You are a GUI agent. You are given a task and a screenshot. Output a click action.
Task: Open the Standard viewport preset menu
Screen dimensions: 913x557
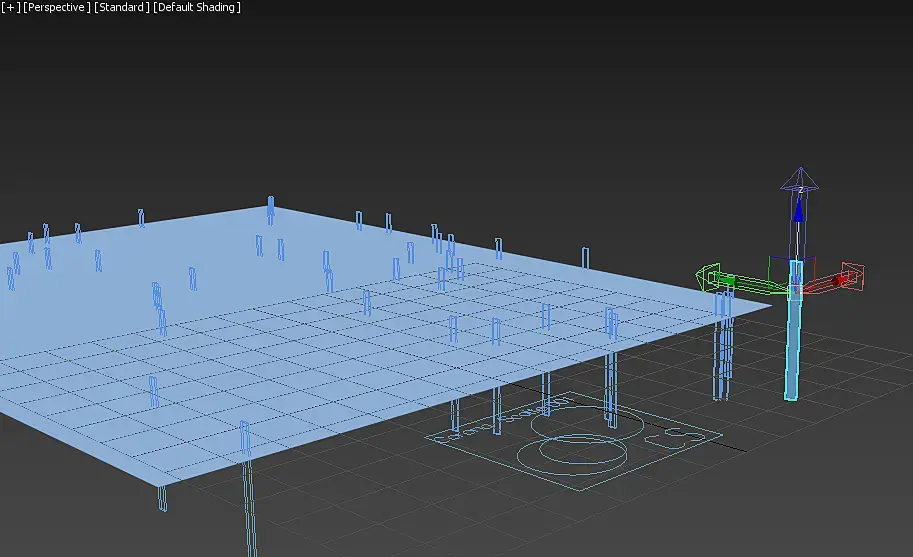(x=121, y=8)
